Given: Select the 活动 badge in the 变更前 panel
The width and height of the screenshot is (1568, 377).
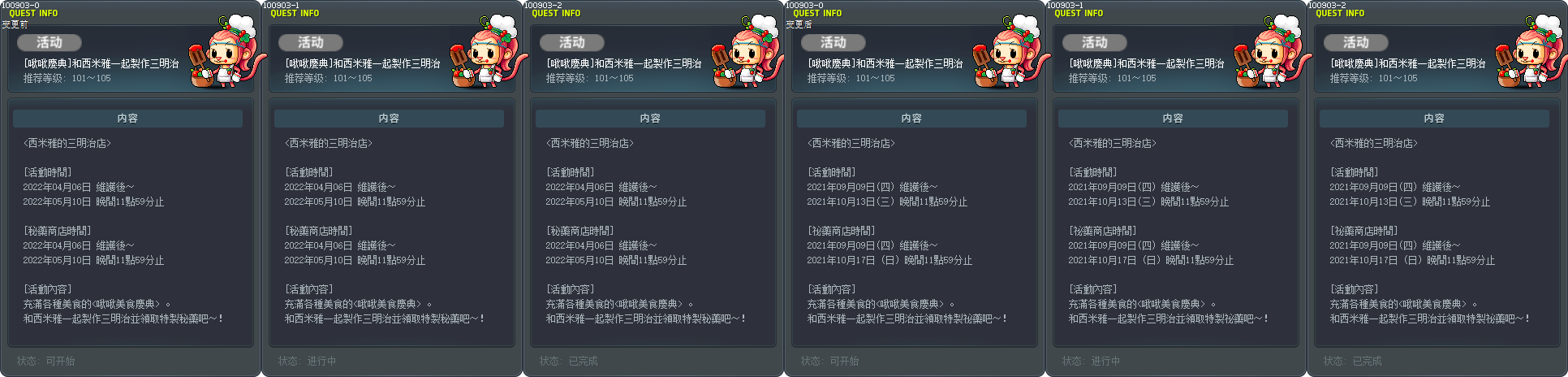Looking at the screenshot, I should click(49, 42).
